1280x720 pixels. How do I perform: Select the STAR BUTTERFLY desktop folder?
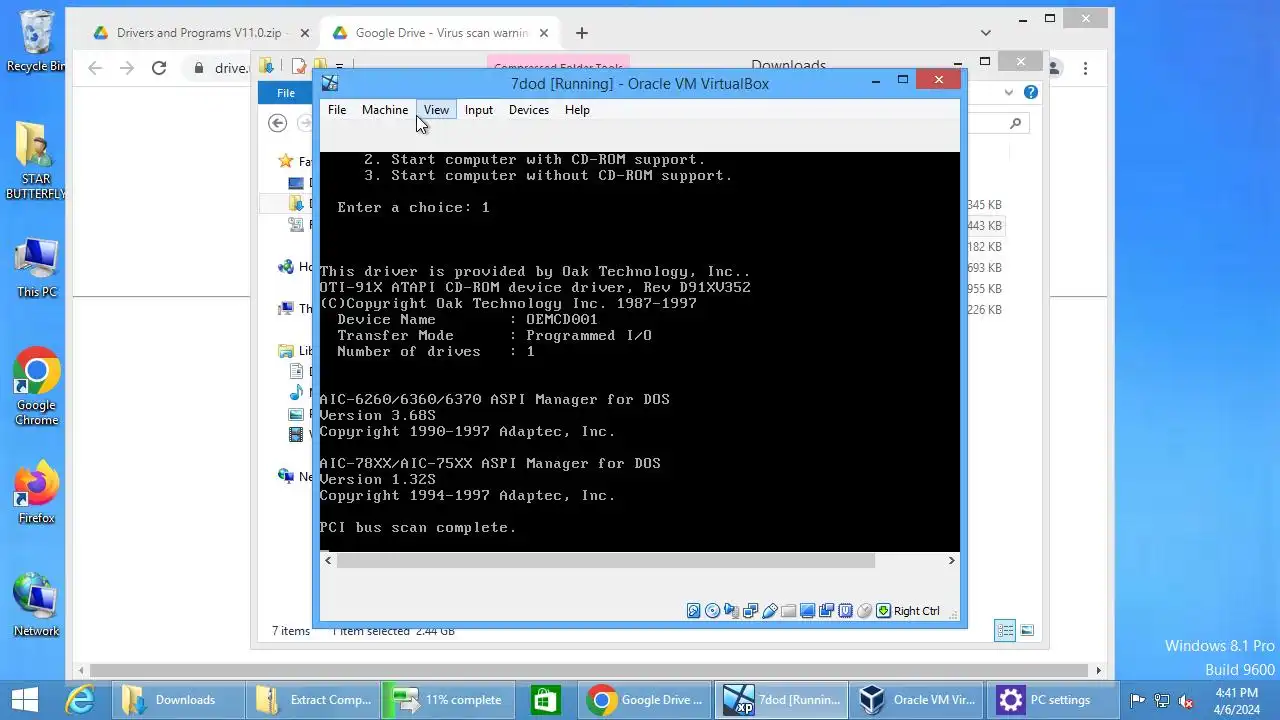[x=37, y=161]
